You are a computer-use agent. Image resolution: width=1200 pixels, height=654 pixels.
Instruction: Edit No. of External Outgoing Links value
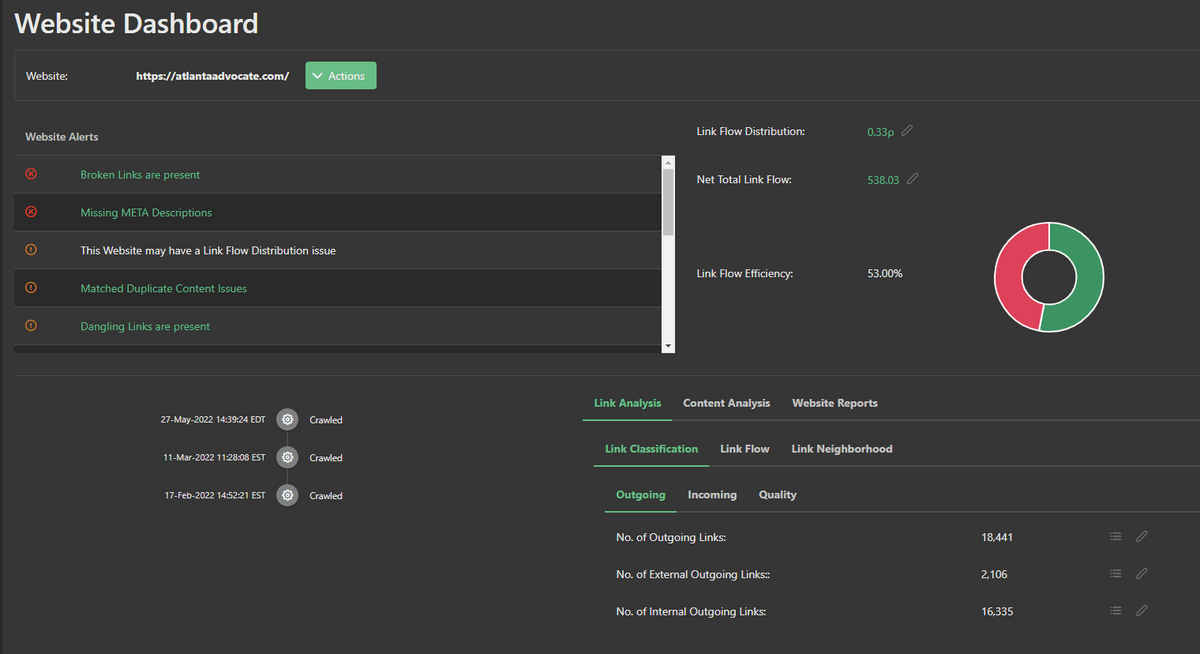pos(1141,573)
